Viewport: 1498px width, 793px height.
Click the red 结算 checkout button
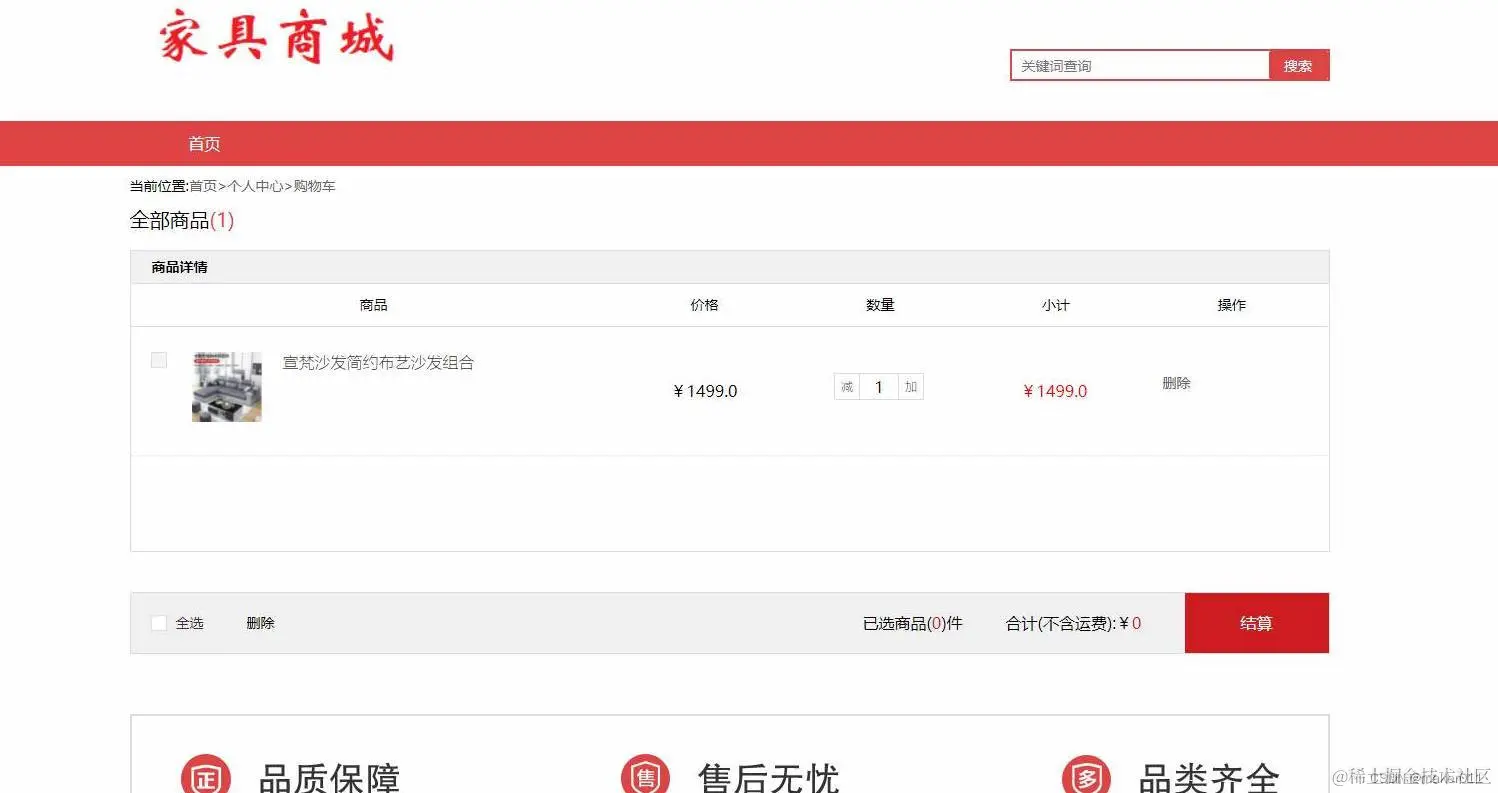pyautogui.click(x=1257, y=623)
